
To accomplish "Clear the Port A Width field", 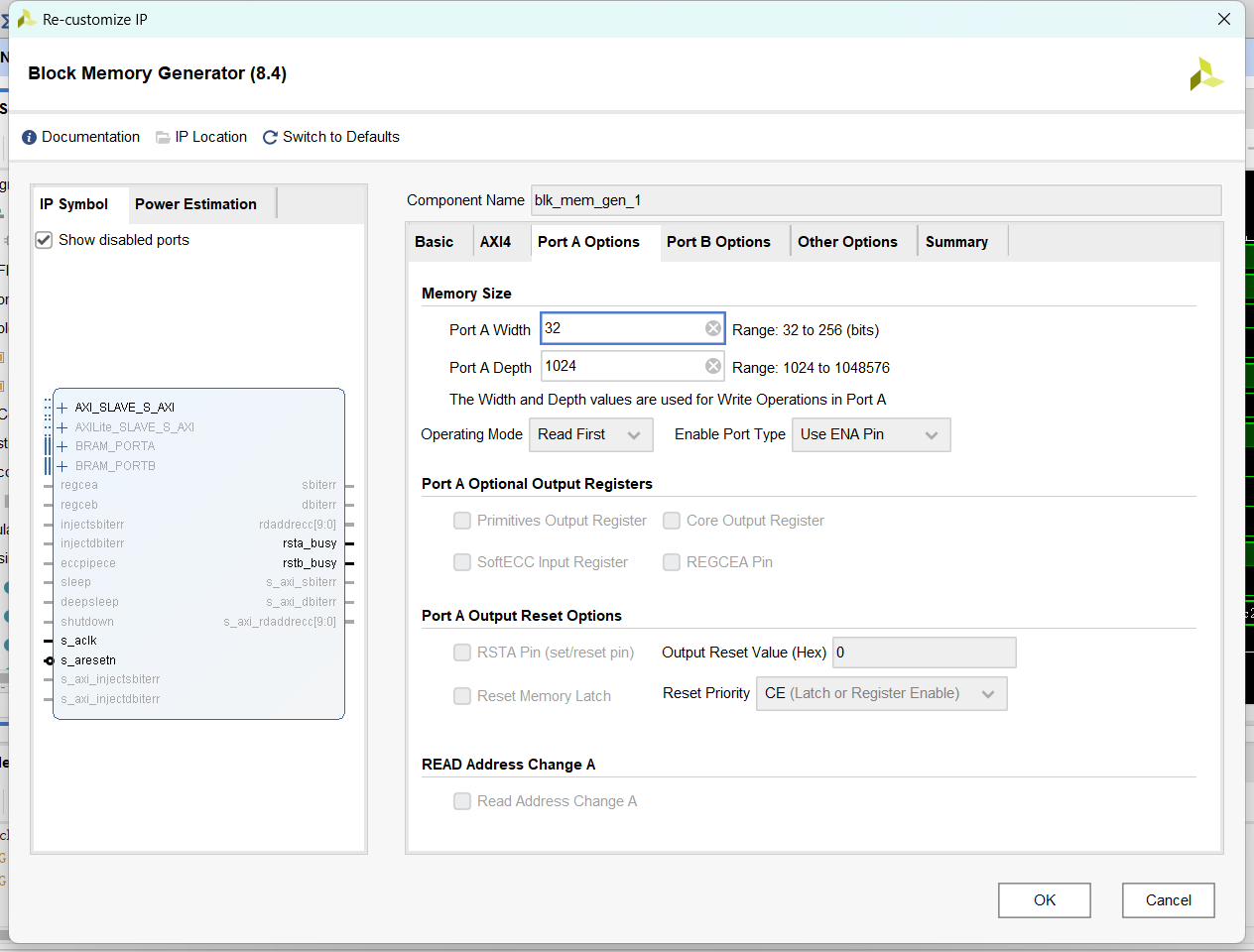I will pyautogui.click(x=712, y=328).
